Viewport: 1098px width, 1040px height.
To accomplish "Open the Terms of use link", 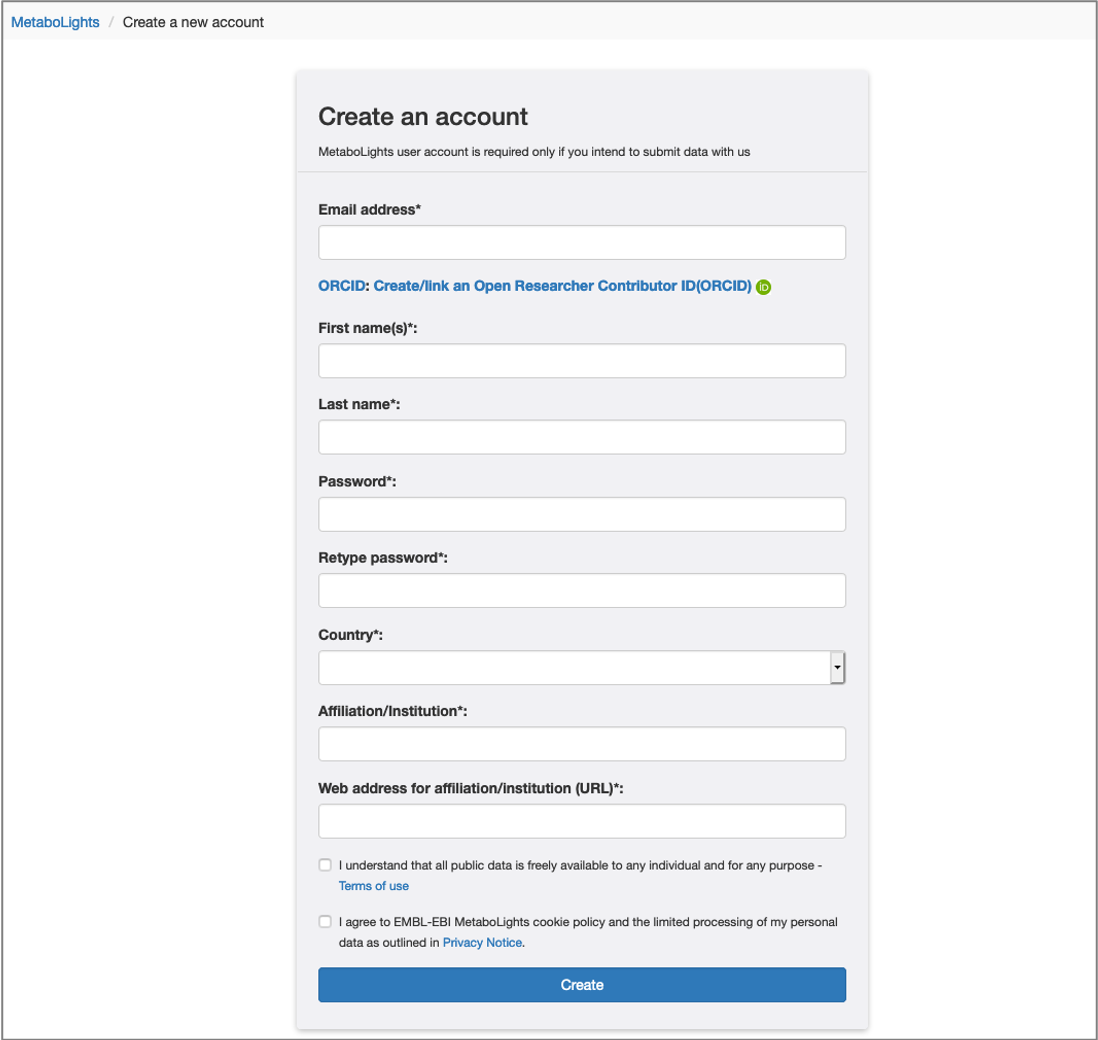I will click(x=374, y=886).
